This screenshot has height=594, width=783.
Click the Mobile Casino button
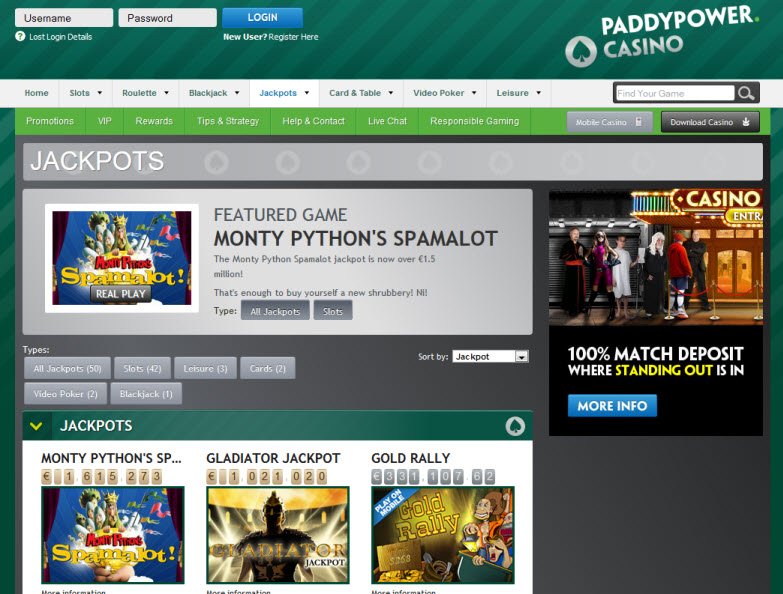609,122
